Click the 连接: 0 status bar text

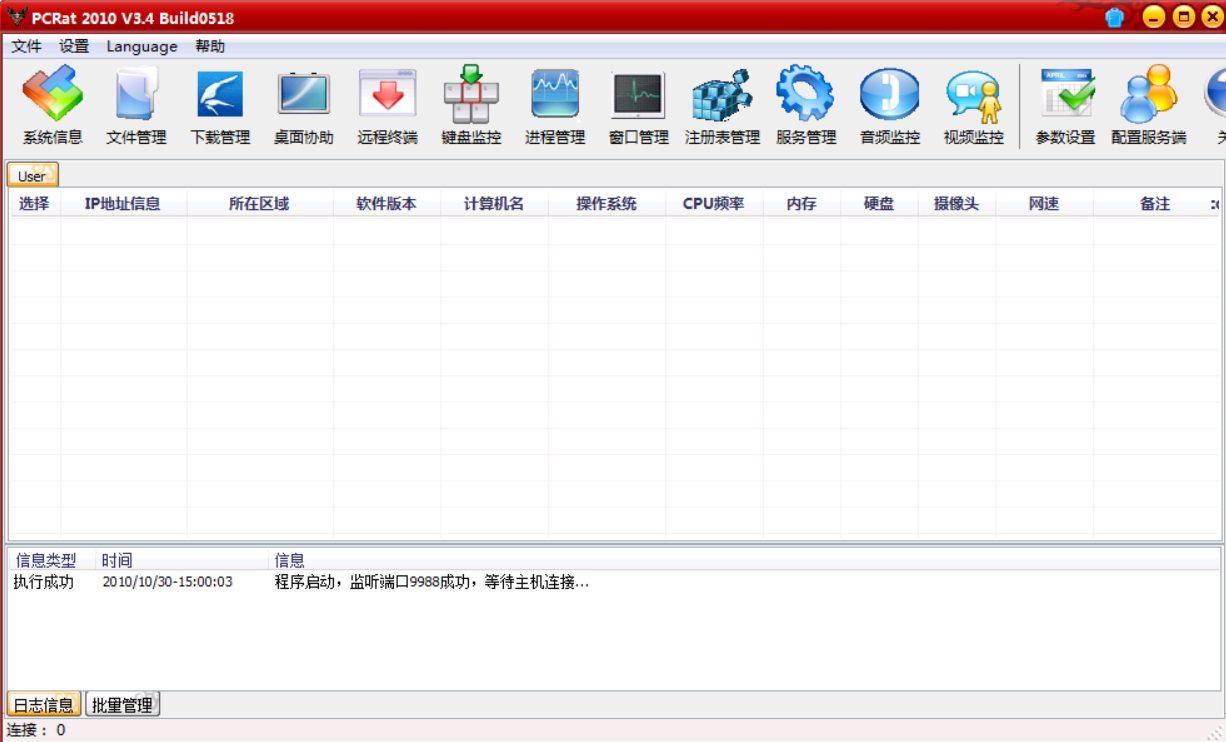[x=36, y=730]
